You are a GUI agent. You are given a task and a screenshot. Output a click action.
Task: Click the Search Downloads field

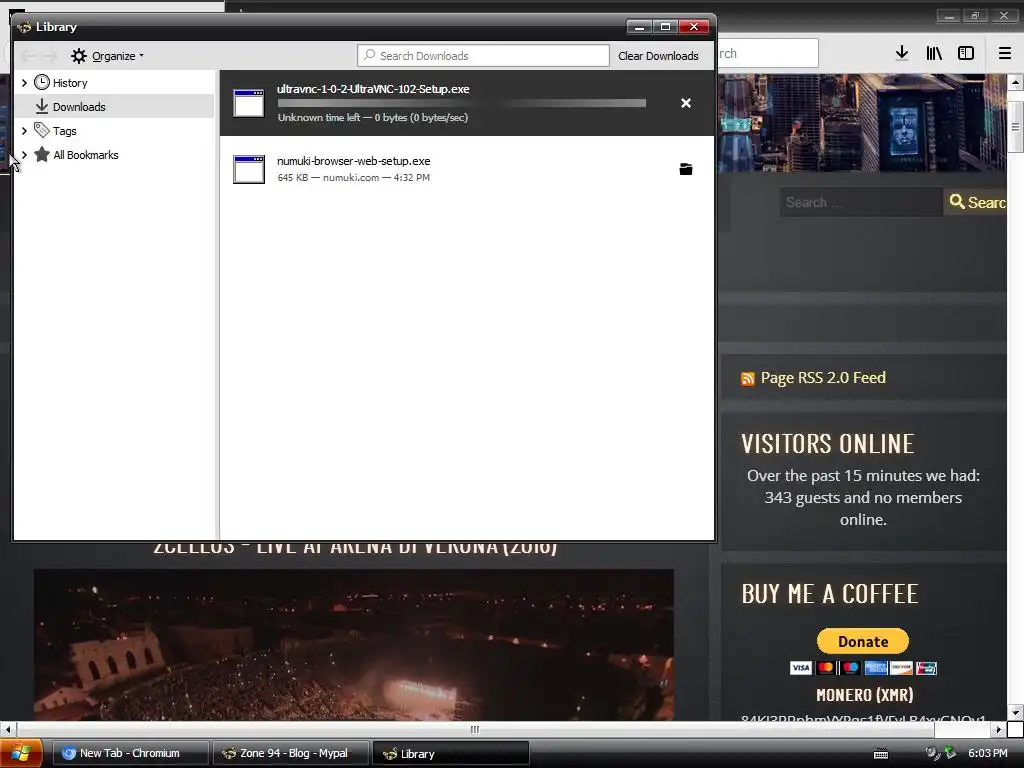[x=483, y=56]
